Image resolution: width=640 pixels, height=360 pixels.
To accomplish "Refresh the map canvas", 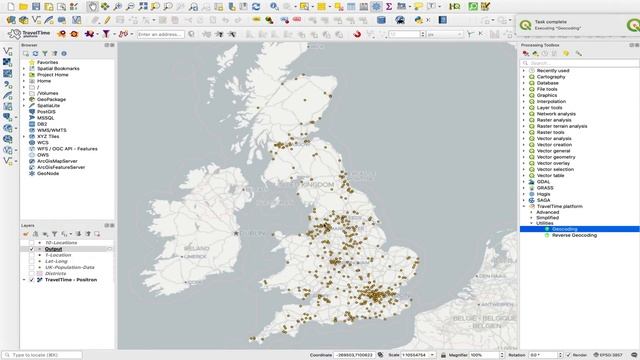I will pos(256,7).
